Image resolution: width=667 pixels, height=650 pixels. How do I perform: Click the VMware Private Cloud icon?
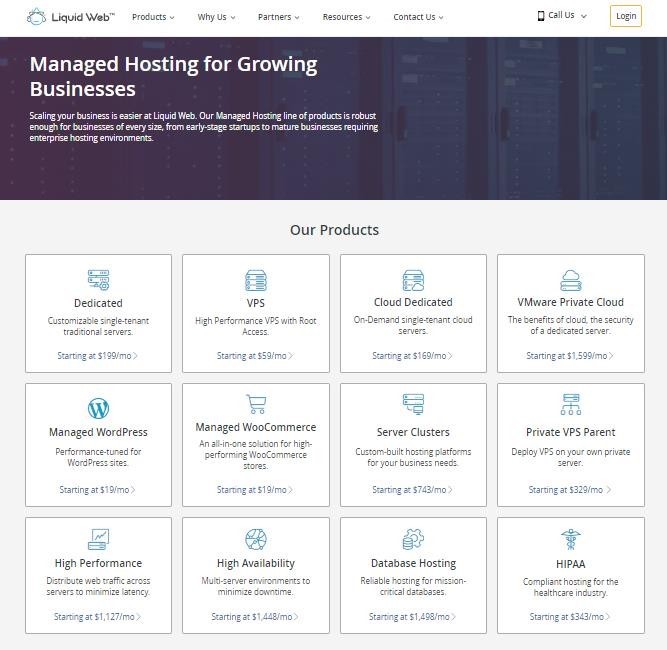click(570, 280)
